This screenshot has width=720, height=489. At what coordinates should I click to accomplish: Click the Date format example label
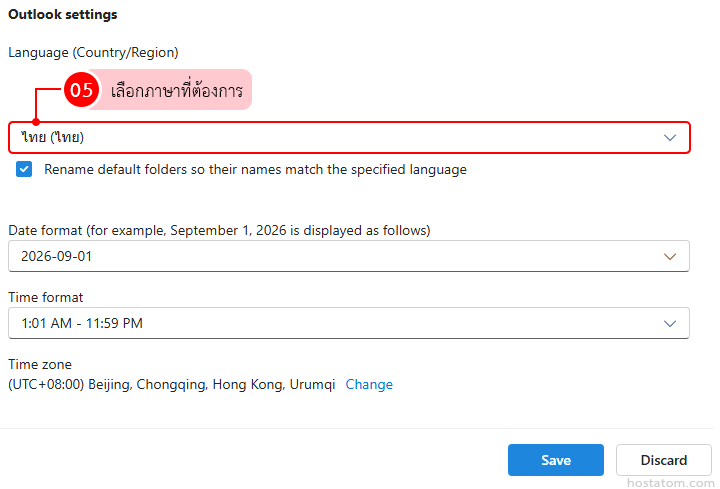coord(219,230)
